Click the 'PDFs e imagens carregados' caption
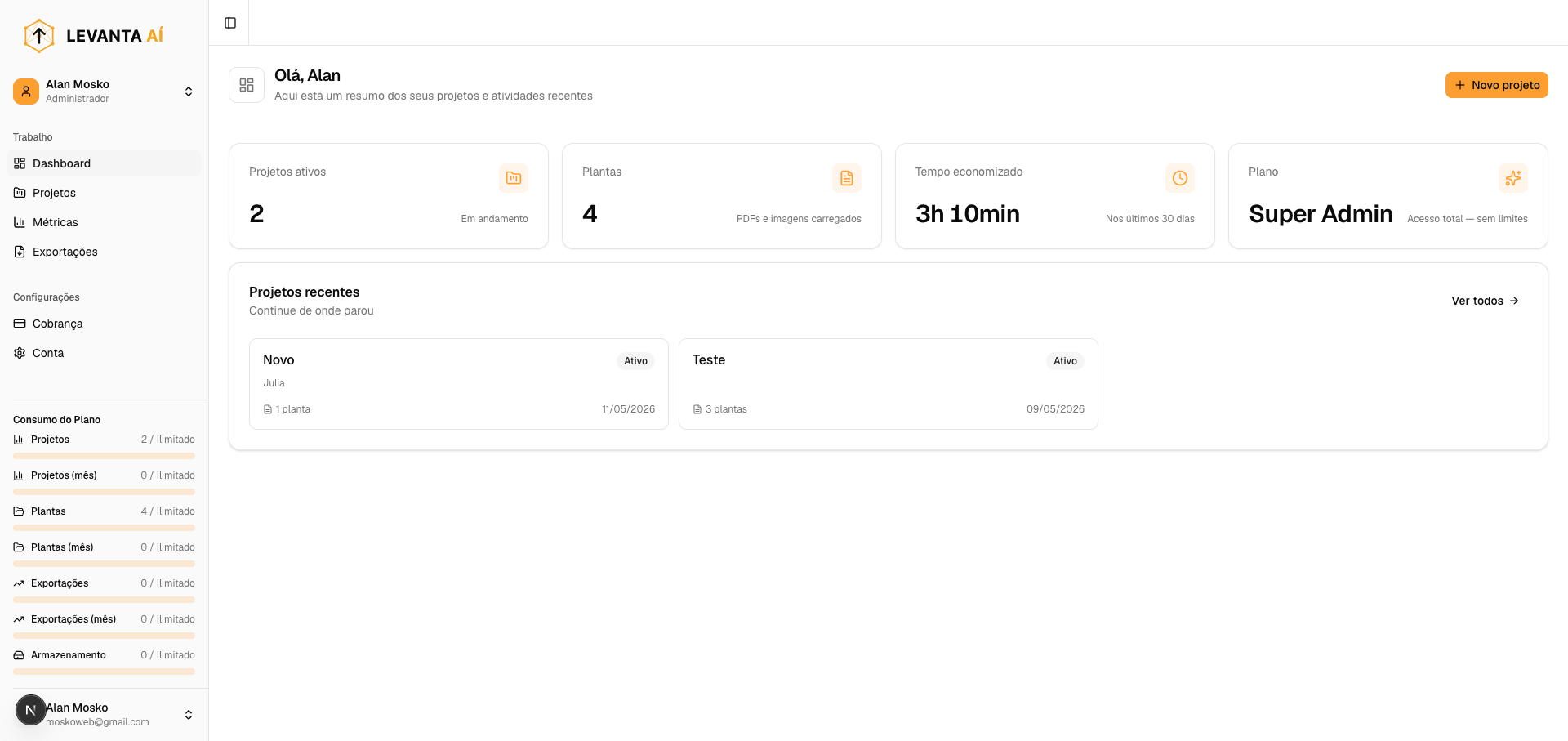The image size is (1568, 741). pos(799,219)
